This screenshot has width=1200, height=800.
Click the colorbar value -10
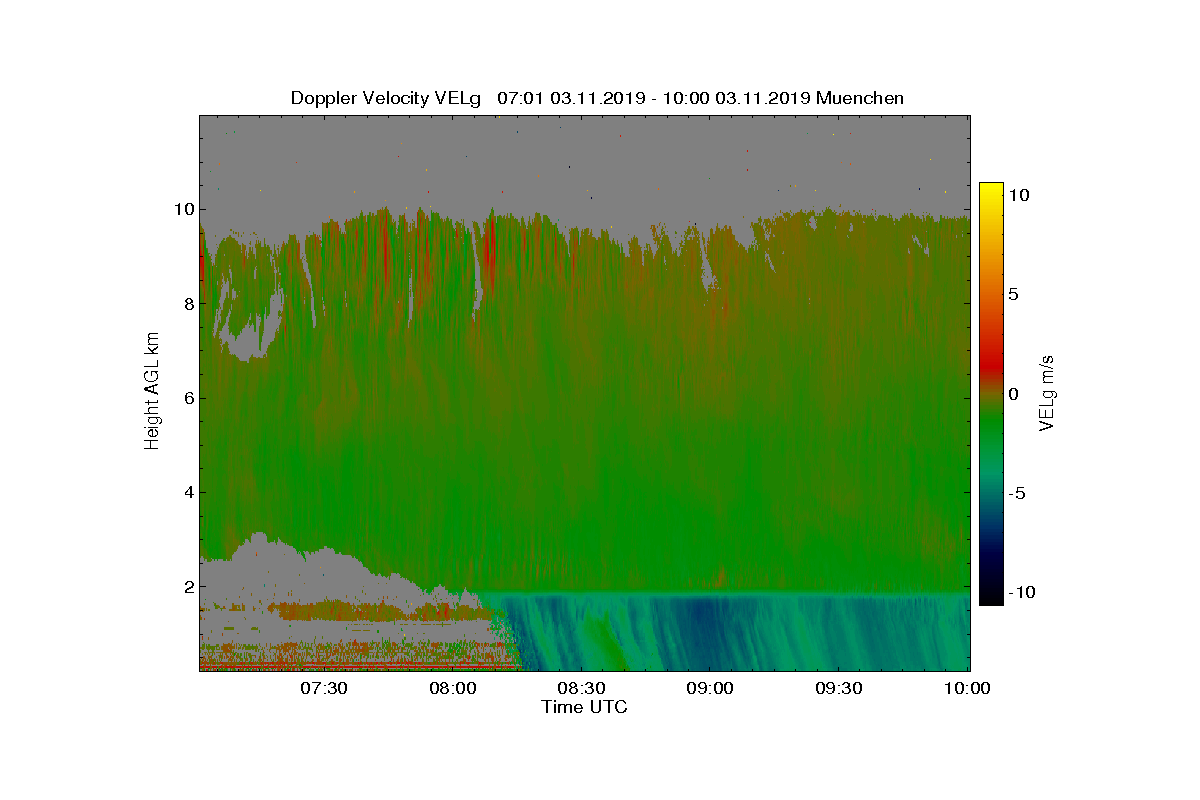point(1021,592)
